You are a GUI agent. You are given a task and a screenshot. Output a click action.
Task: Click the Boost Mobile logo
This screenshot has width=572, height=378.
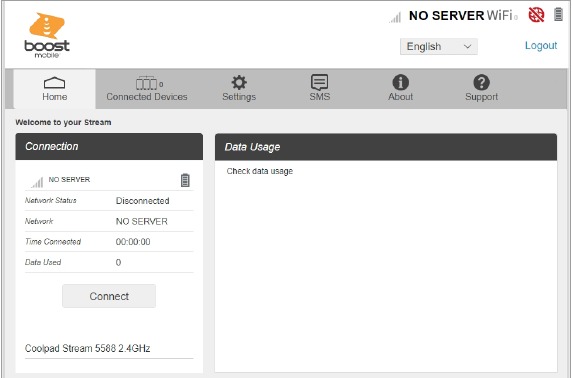pyautogui.click(x=47, y=35)
